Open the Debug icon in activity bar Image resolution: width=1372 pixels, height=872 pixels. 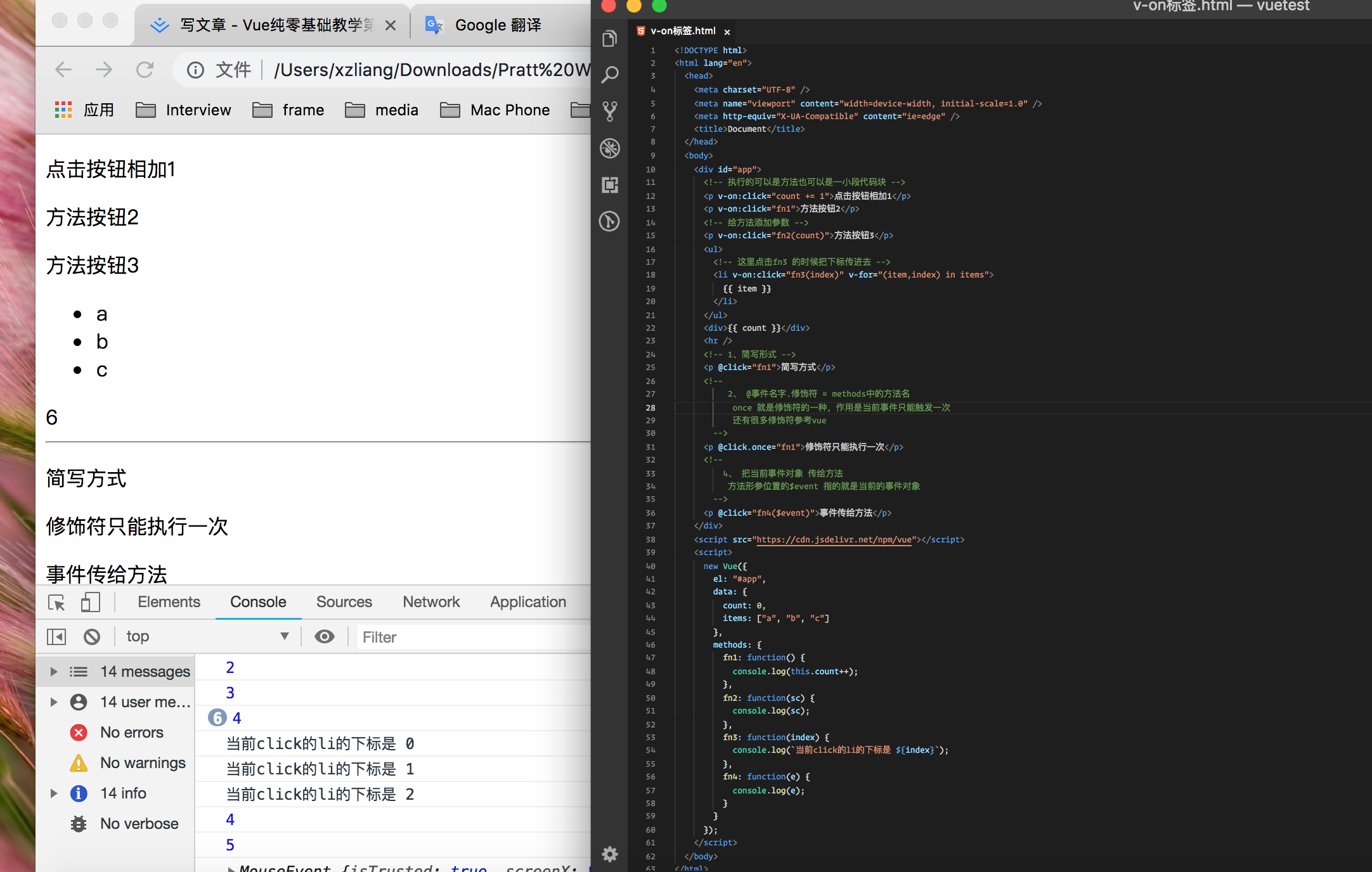[609, 148]
